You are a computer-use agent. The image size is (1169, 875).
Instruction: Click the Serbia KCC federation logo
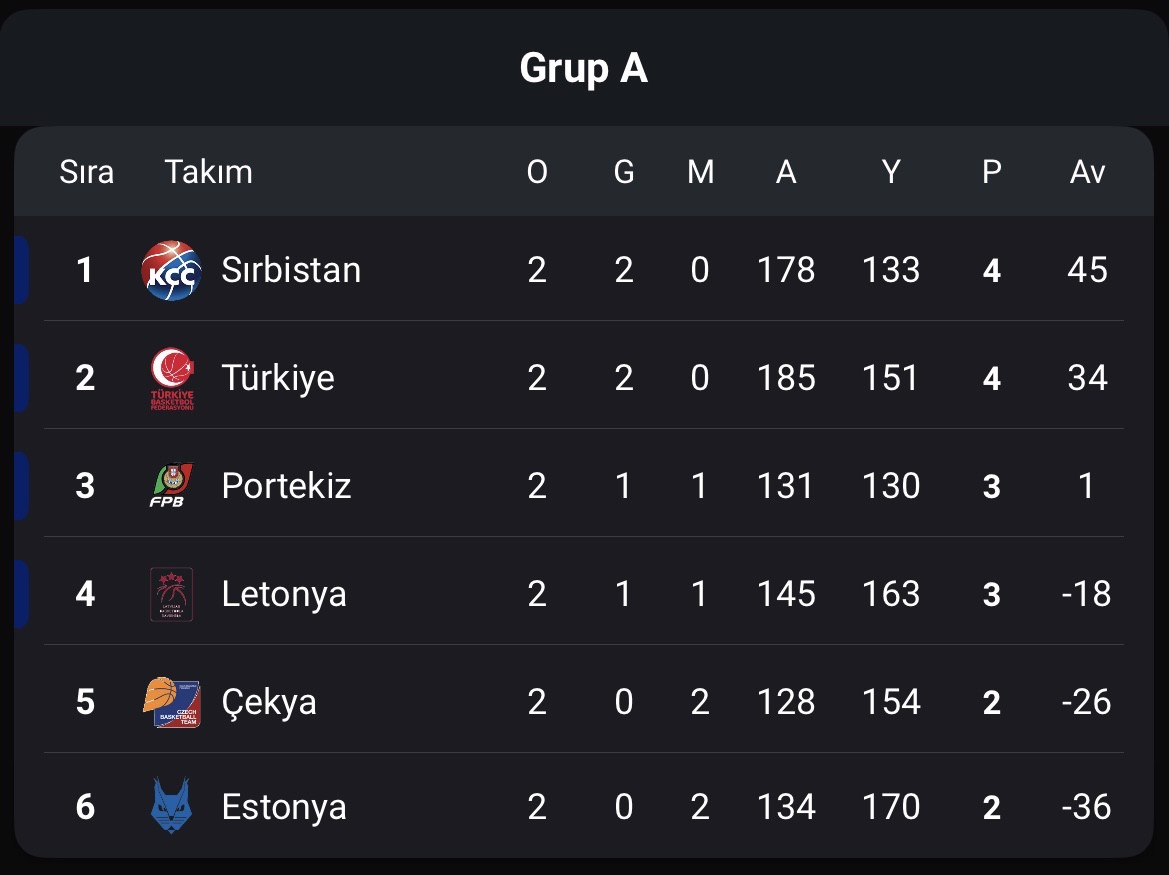[171, 270]
